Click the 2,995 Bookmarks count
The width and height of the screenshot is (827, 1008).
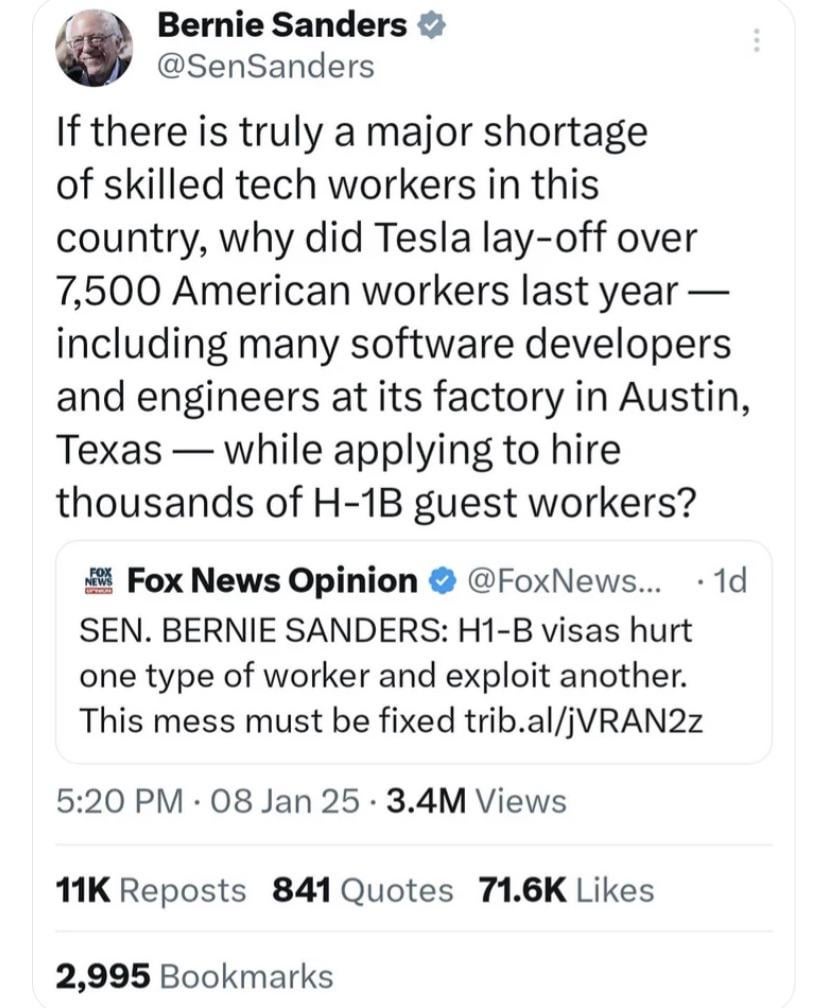(193, 975)
